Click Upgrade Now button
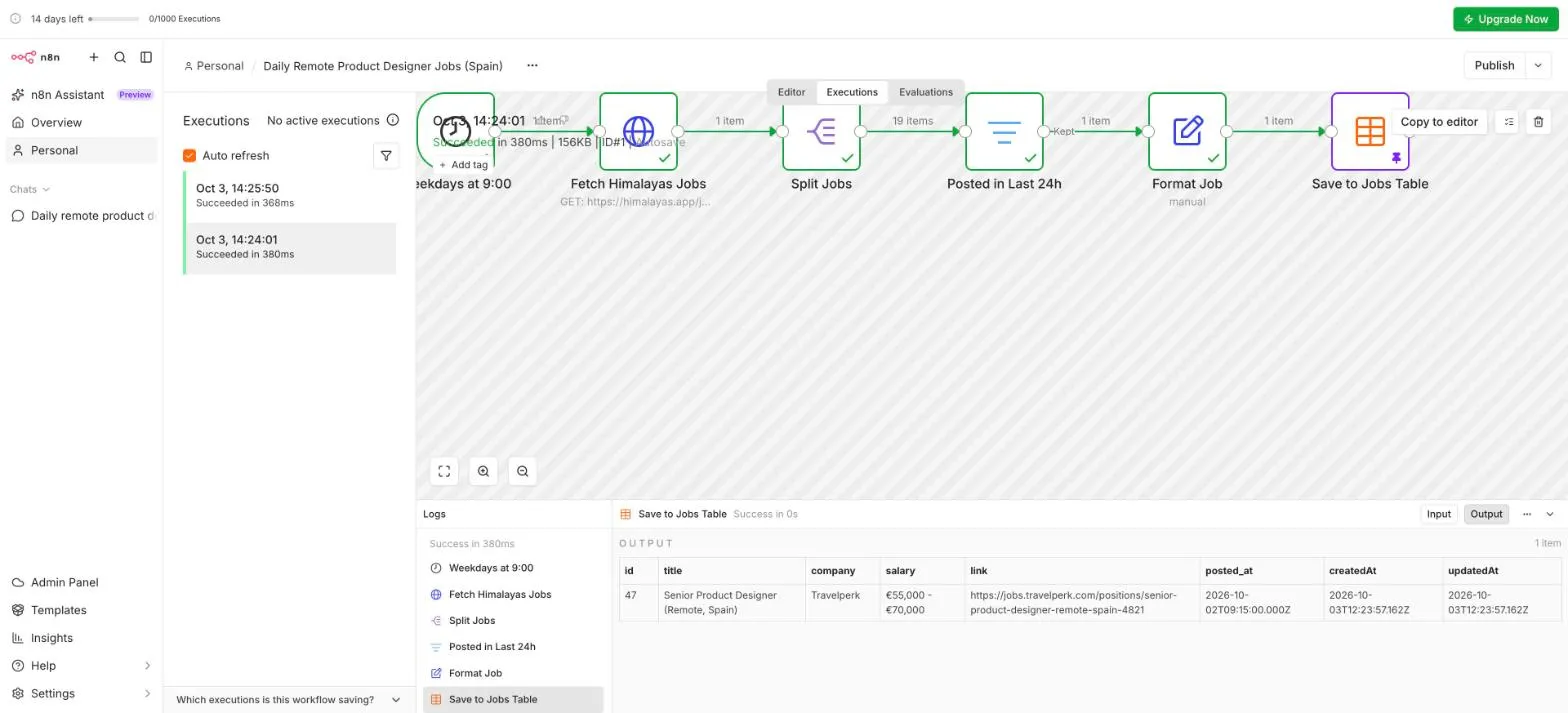Screen dimensions: 1568x713 coord(1505,19)
